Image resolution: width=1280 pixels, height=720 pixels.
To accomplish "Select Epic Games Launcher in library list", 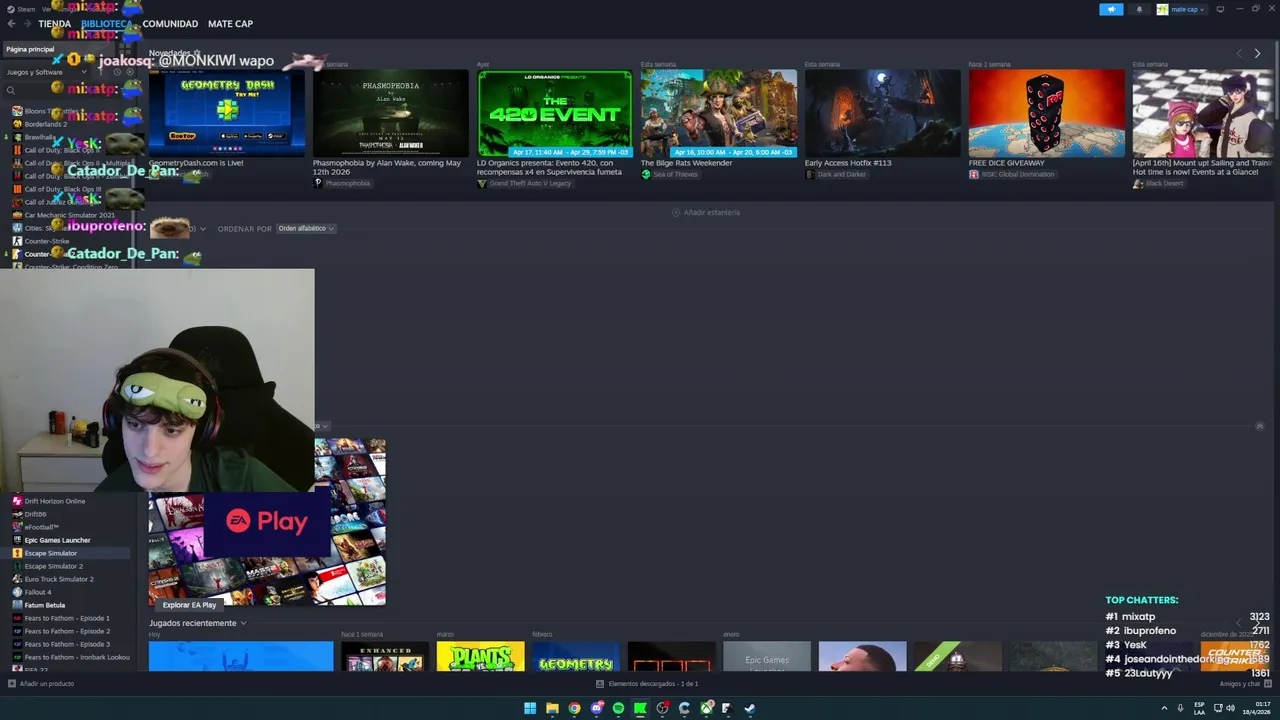I will pyautogui.click(x=57, y=540).
